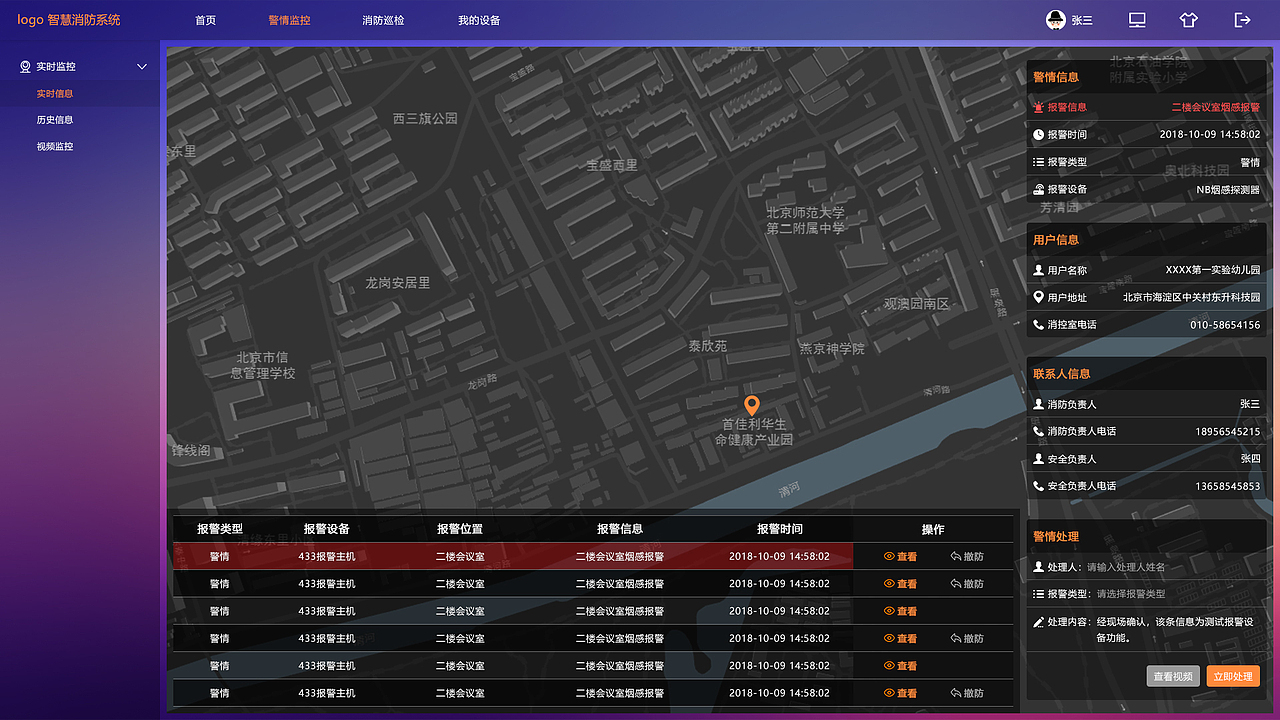This screenshot has height=720, width=1280.
Task: Click the 张四 safety contact name
Action: click(1250, 459)
